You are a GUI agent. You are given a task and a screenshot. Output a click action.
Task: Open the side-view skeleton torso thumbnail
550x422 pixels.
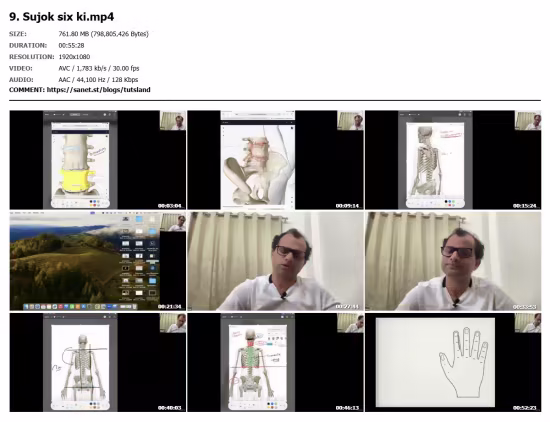(453, 160)
